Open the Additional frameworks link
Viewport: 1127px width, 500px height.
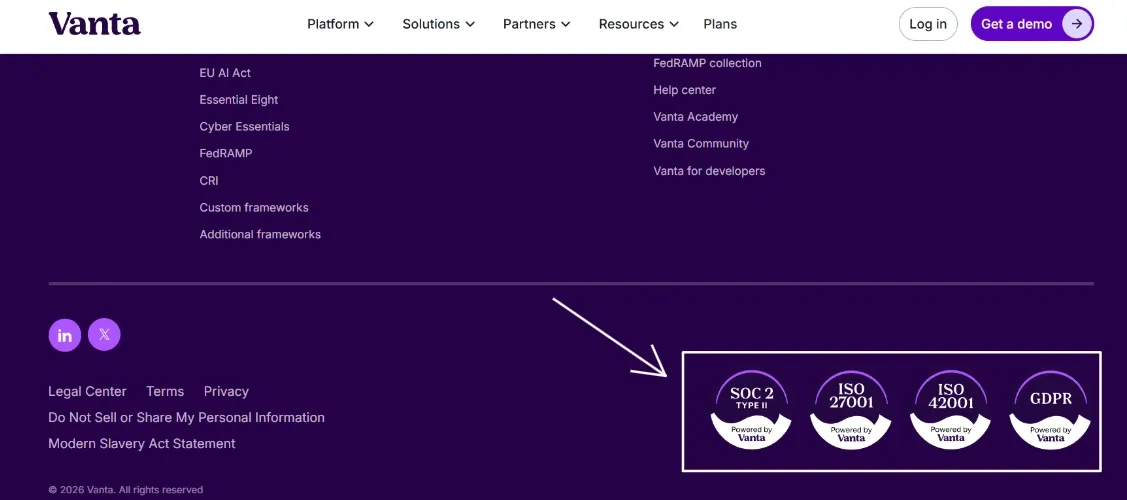coord(260,234)
